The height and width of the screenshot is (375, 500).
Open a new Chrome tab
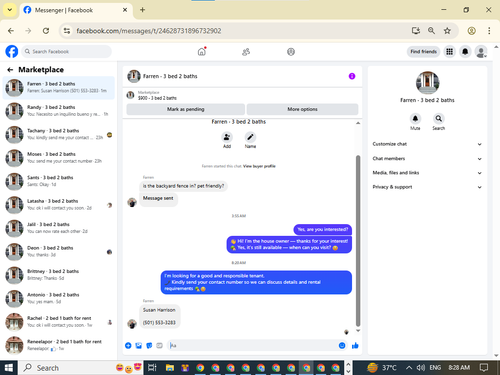(142, 10)
